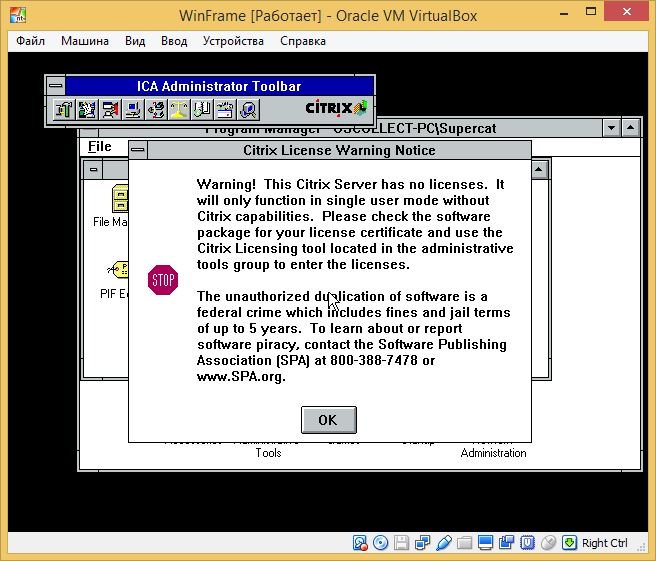Open the desktop computer icon in ICA toolbar

click(133, 110)
